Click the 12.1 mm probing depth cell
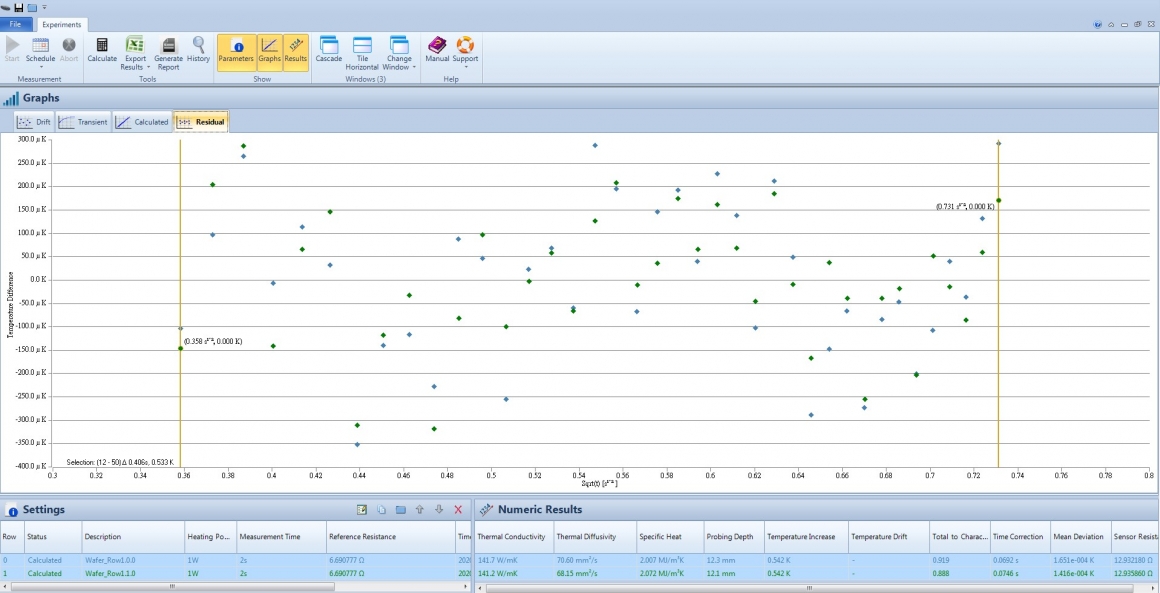The height and width of the screenshot is (593, 1160). (x=733, y=573)
